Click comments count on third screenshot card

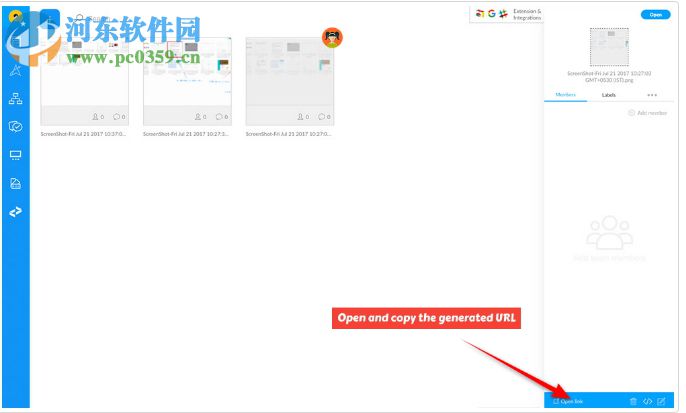pos(324,117)
